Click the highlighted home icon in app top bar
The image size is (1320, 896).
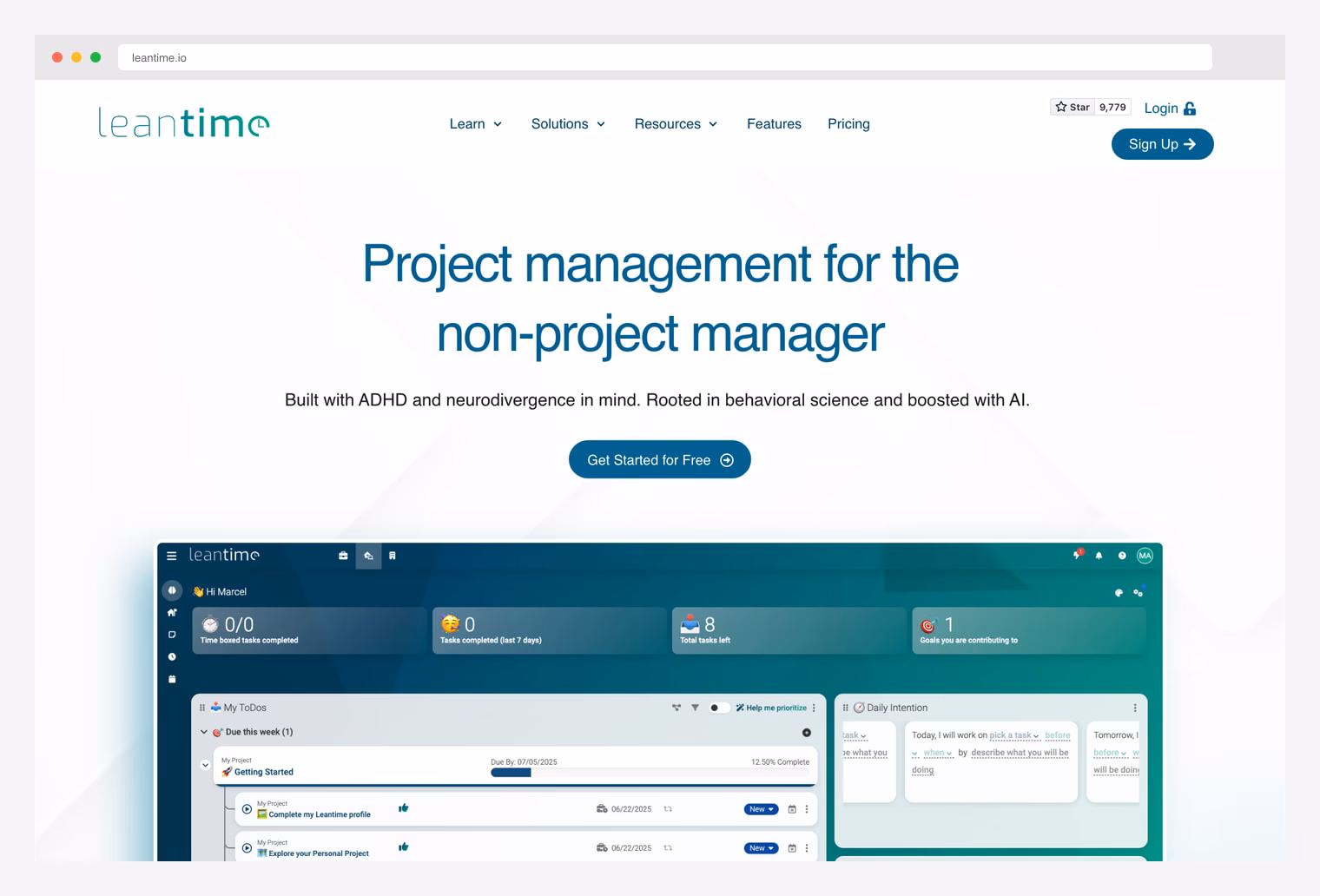point(368,556)
